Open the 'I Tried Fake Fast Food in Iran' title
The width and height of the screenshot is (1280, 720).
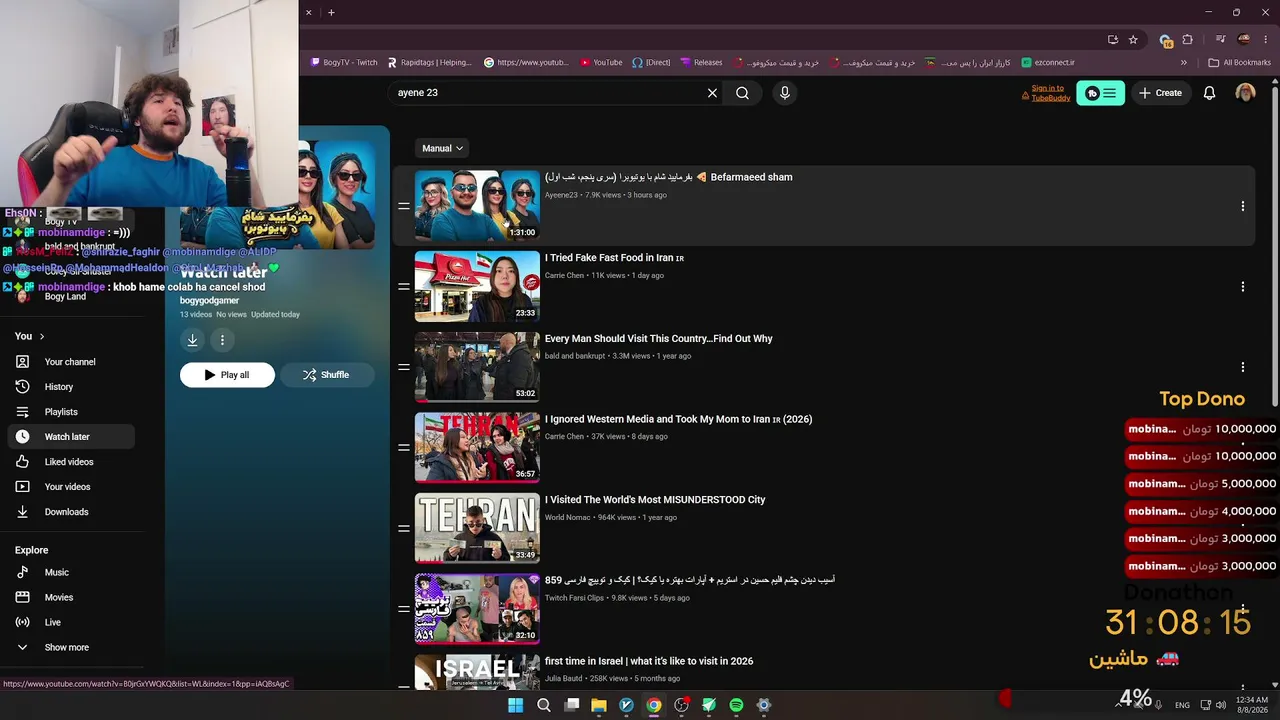click(x=614, y=258)
